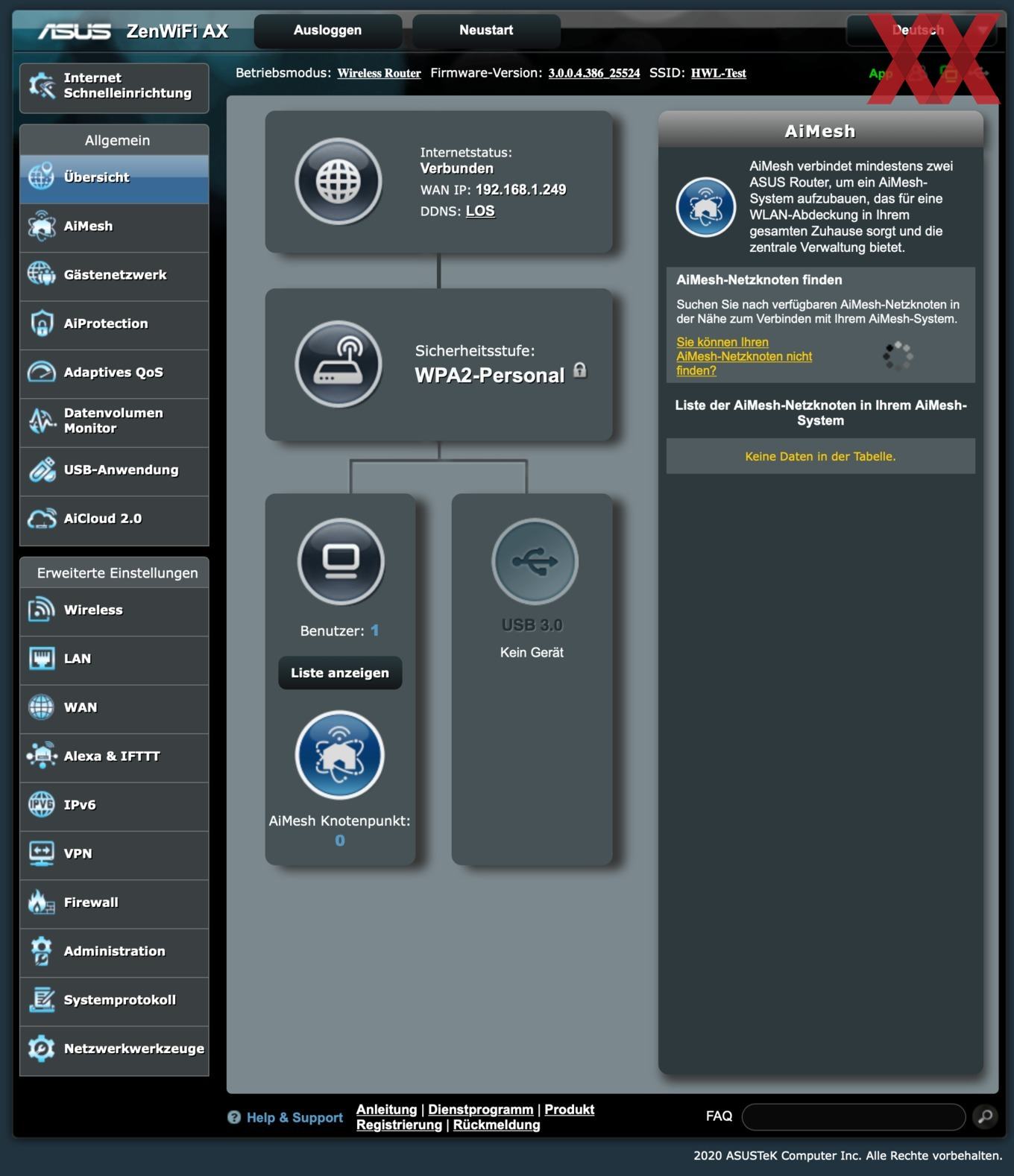Open the AiMesh sidebar menu entry
This screenshot has height=1176, width=1014.
114,227
